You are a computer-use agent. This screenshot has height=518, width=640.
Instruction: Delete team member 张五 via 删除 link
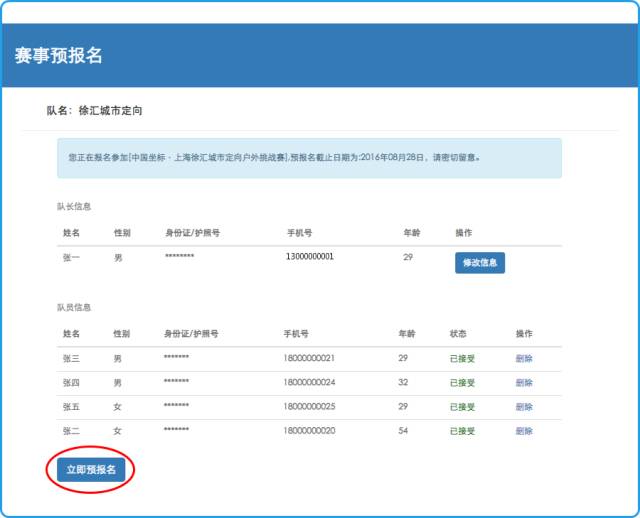(524, 407)
